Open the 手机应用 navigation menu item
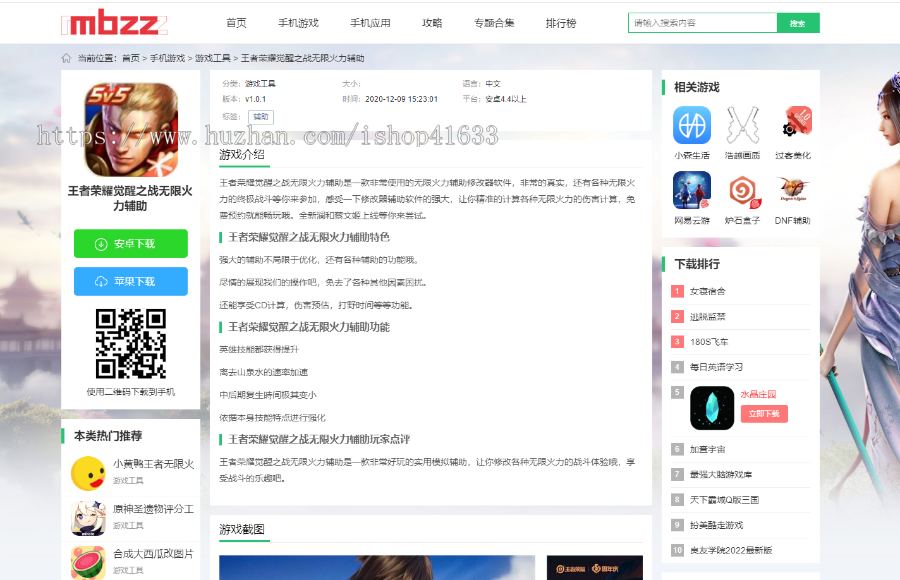 (x=370, y=23)
